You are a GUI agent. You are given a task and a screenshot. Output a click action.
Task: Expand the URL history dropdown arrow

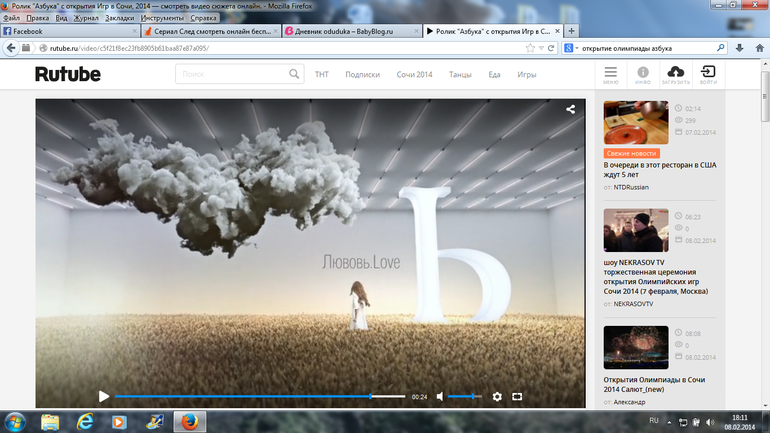541,48
